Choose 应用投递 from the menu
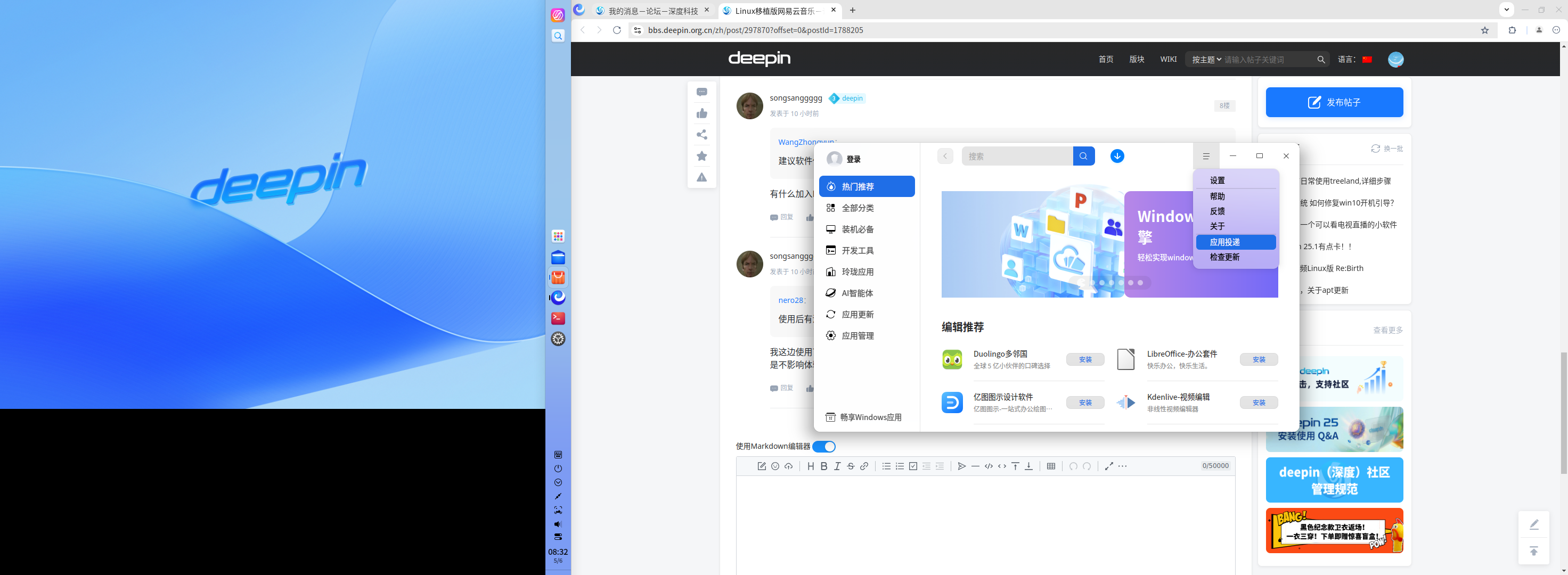1568x575 pixels. tap(1236, 242)
